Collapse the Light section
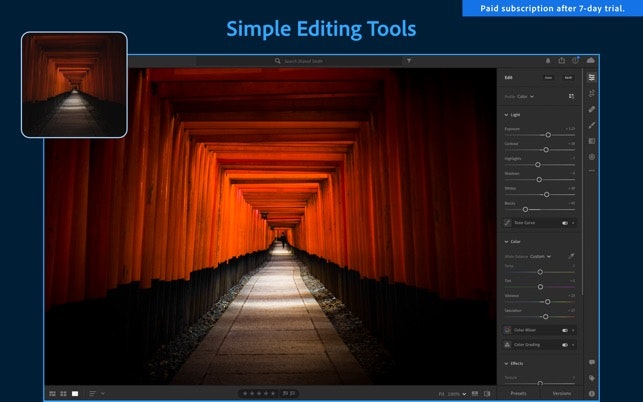643x402 pixels. (506, 114)
